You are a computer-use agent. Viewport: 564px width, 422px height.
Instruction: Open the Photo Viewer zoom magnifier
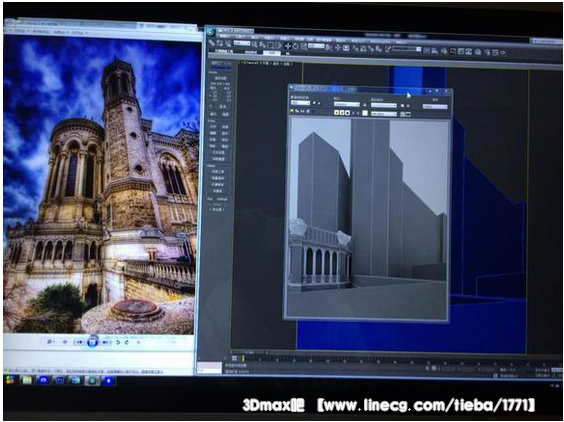click(x=51, y=342)
